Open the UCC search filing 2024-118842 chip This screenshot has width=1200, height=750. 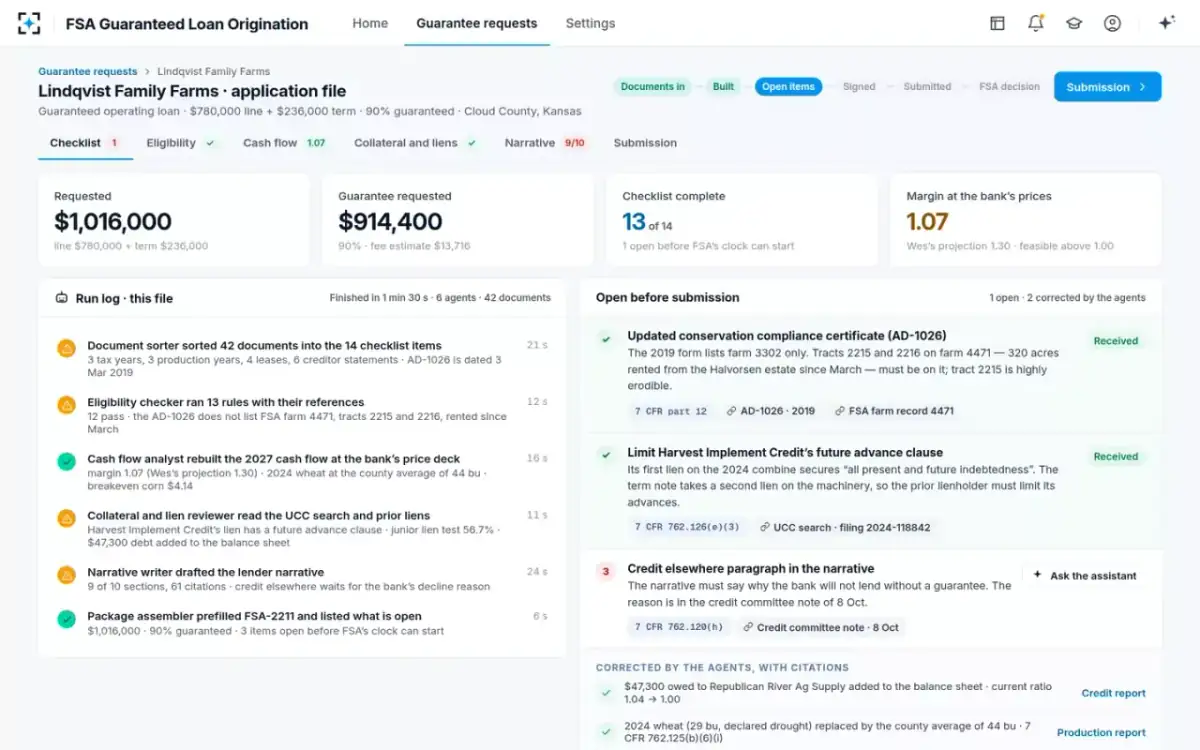click(845, 527)
